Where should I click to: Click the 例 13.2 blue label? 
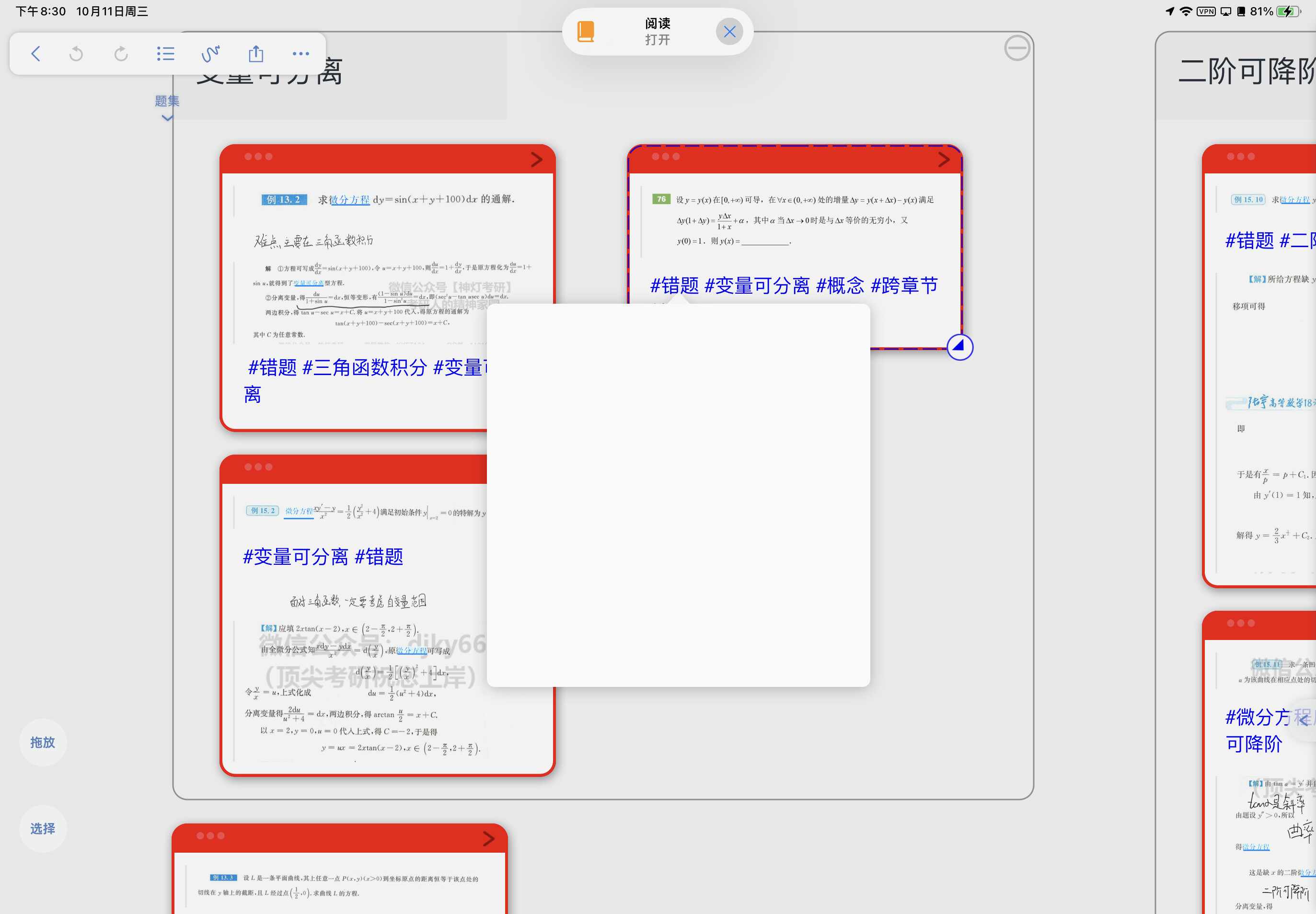(284, 200)
